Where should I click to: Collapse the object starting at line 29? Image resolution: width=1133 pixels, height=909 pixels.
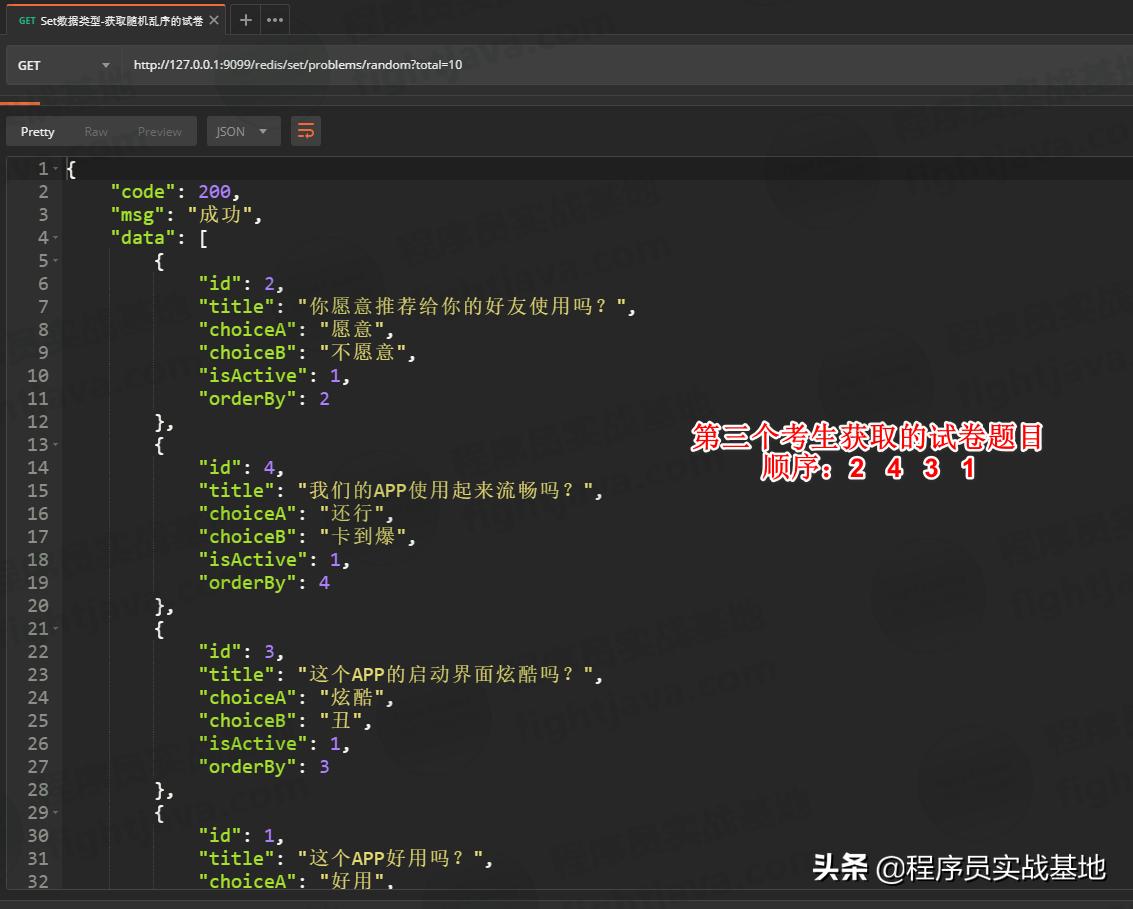coord(56,813)
